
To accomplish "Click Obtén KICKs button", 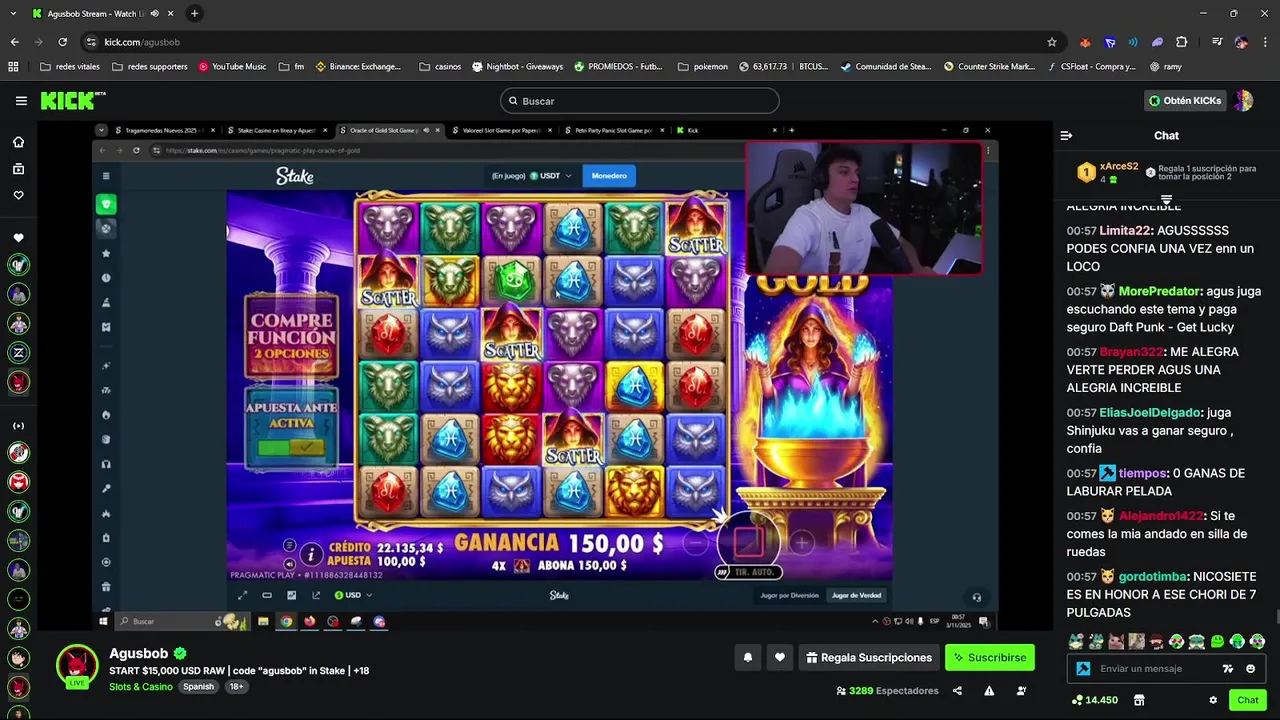I will pyautogui.click(x=1185, y=100).
